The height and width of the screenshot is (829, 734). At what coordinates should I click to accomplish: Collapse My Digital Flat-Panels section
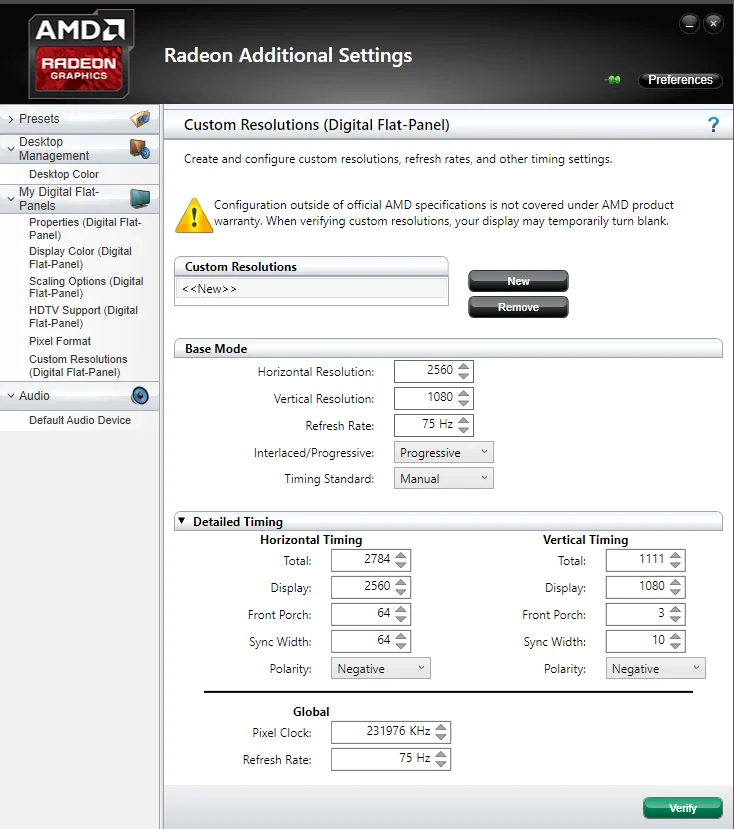tap(11, 199)
